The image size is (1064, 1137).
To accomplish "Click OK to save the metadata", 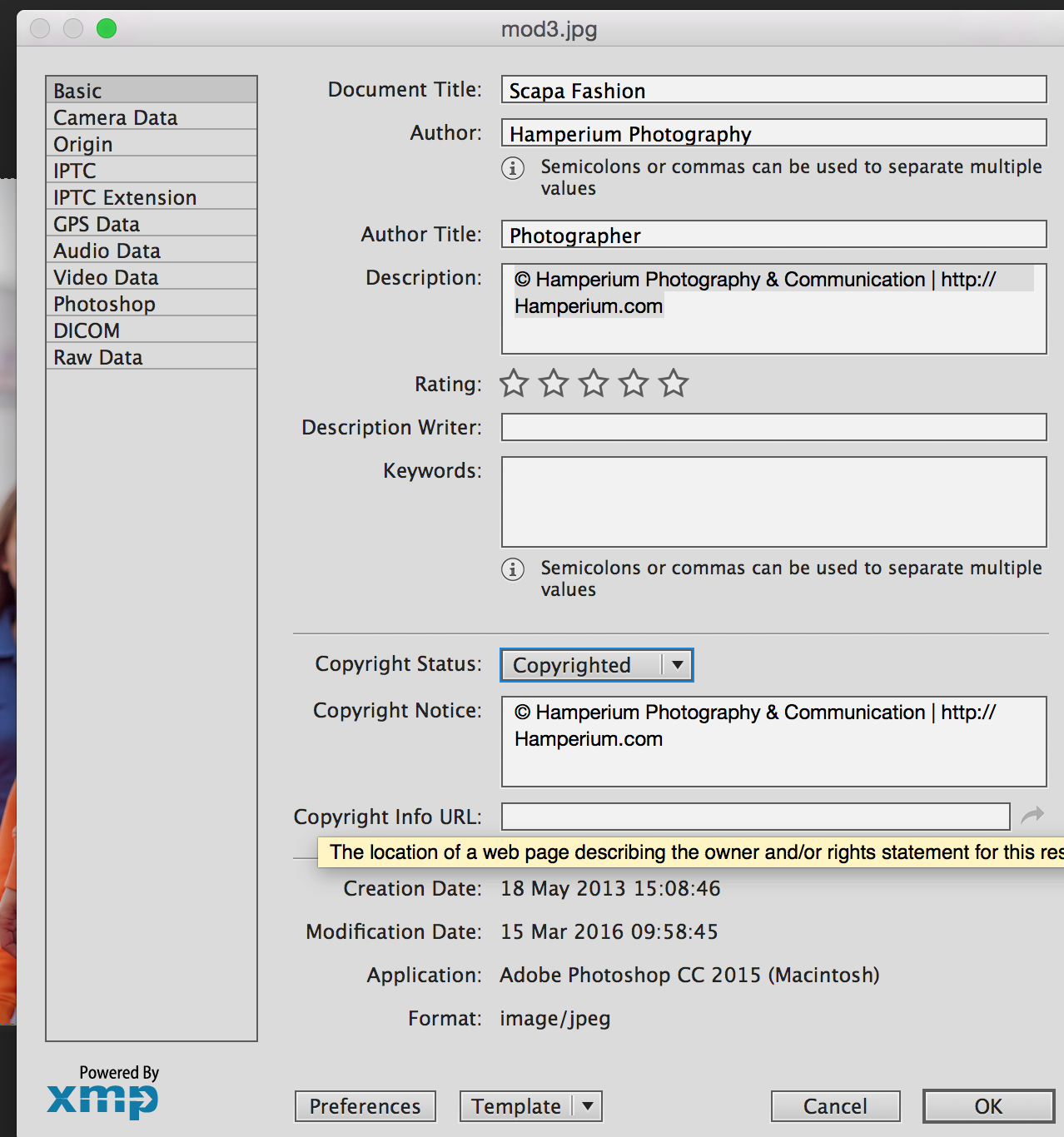I will coord(987,1106).
